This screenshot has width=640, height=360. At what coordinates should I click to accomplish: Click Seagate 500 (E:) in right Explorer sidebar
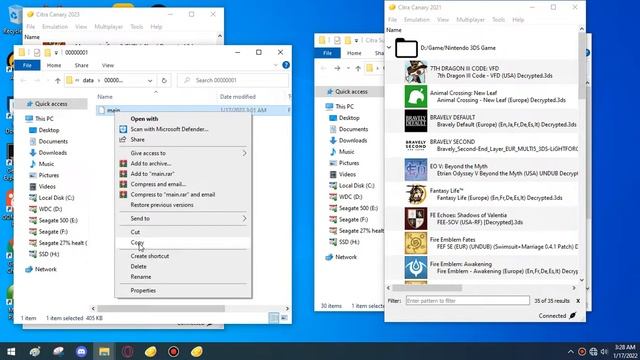[358, 208]
